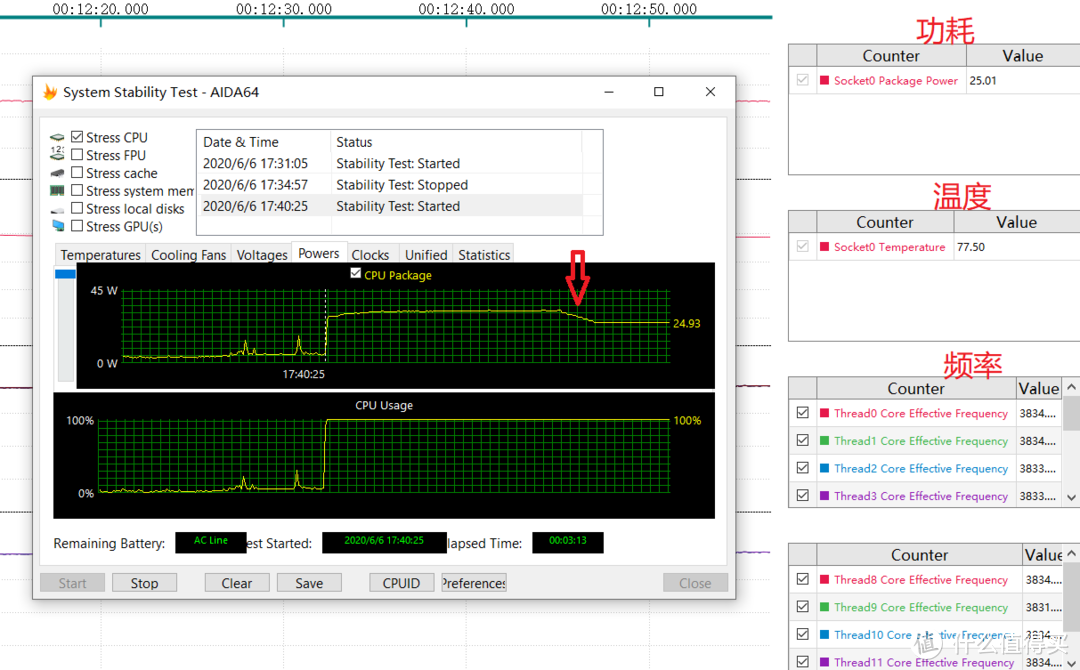Enable the Stress FPU checkbox

[77, 155]
